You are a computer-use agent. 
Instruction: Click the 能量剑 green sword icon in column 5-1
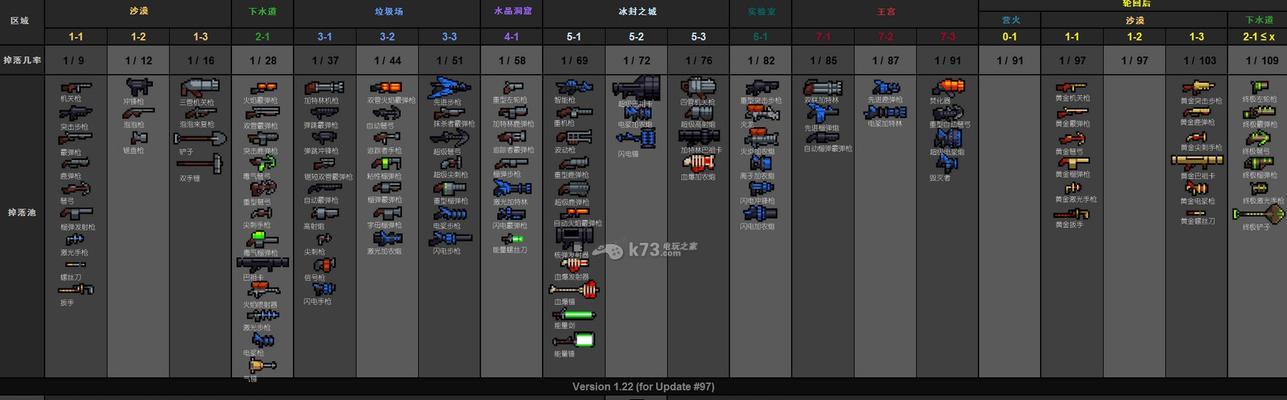[576, 314]
